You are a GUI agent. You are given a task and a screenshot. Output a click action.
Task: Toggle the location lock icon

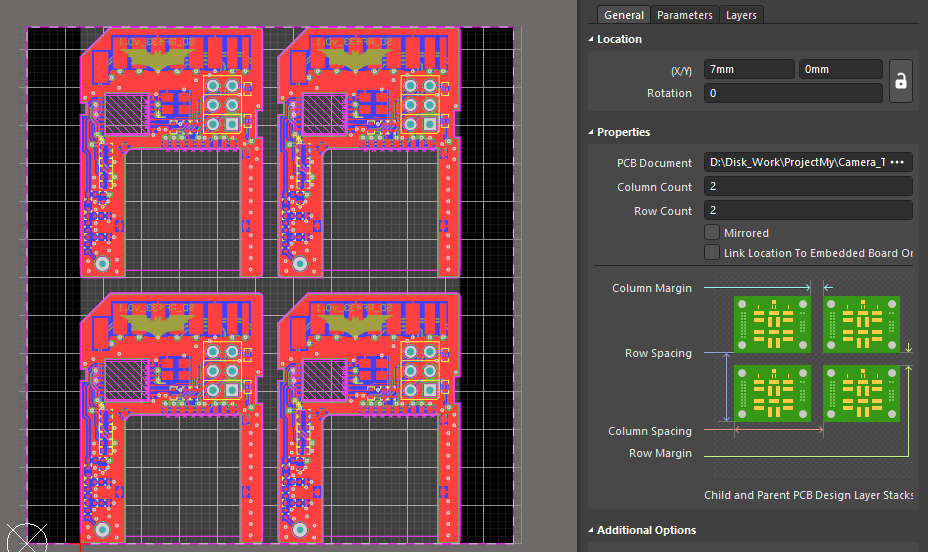pyautogui.click(x=900, y=82)
